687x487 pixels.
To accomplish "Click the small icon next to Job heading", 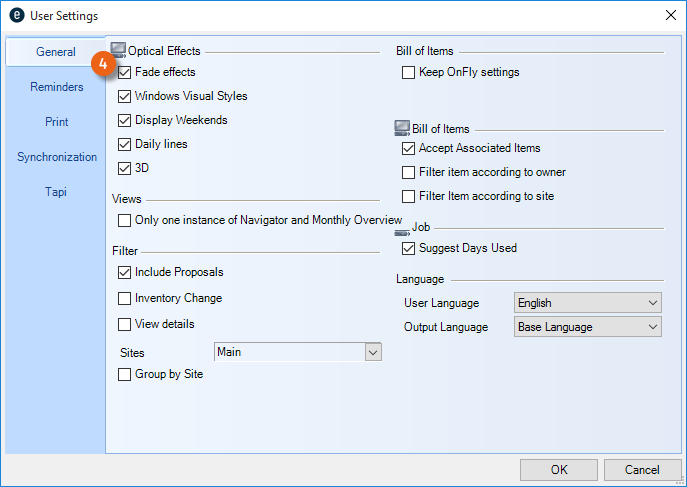I will tap(403, 229).
